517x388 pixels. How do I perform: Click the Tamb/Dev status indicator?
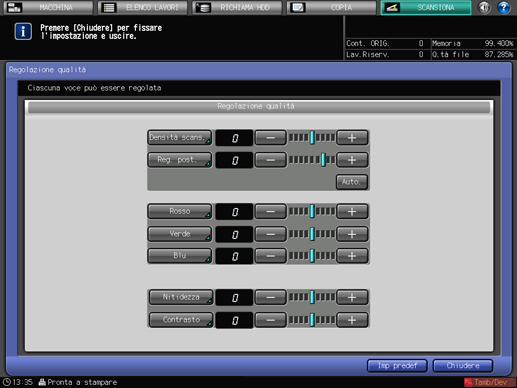490,382
